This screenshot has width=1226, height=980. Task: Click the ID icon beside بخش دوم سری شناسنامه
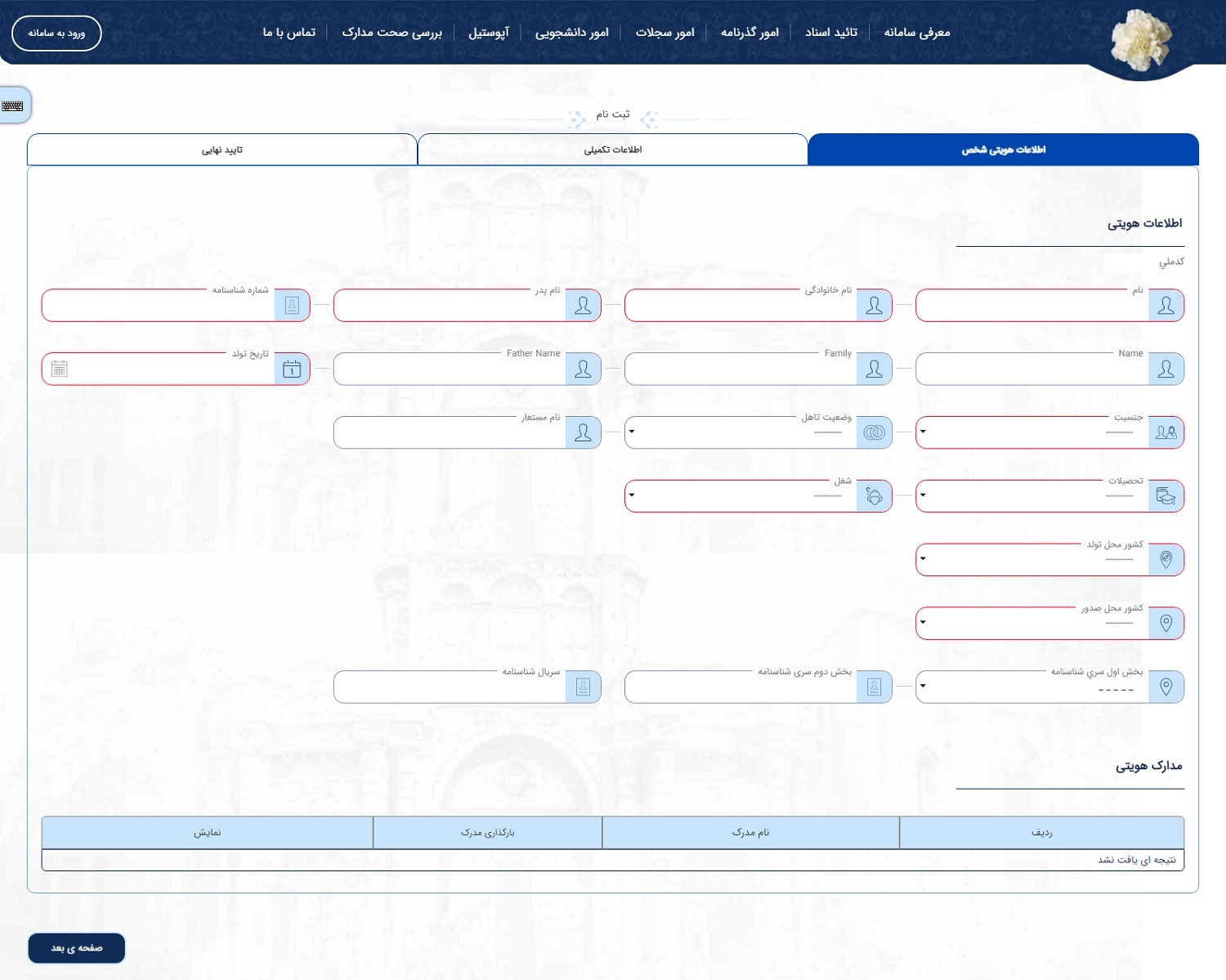pyautogui.click(x=874, y=687)
